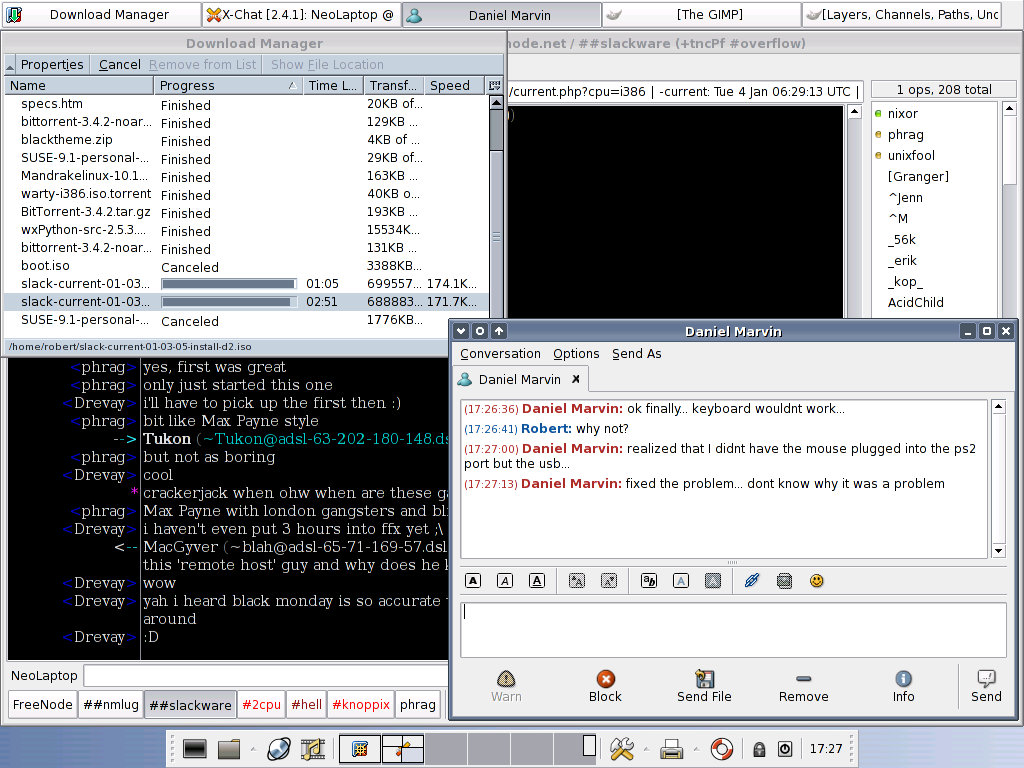
Task: Switch to The GIMP window in taskbar
Action: 701,14
